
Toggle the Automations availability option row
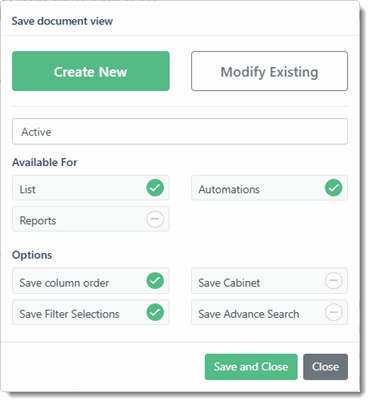[269, 188]
